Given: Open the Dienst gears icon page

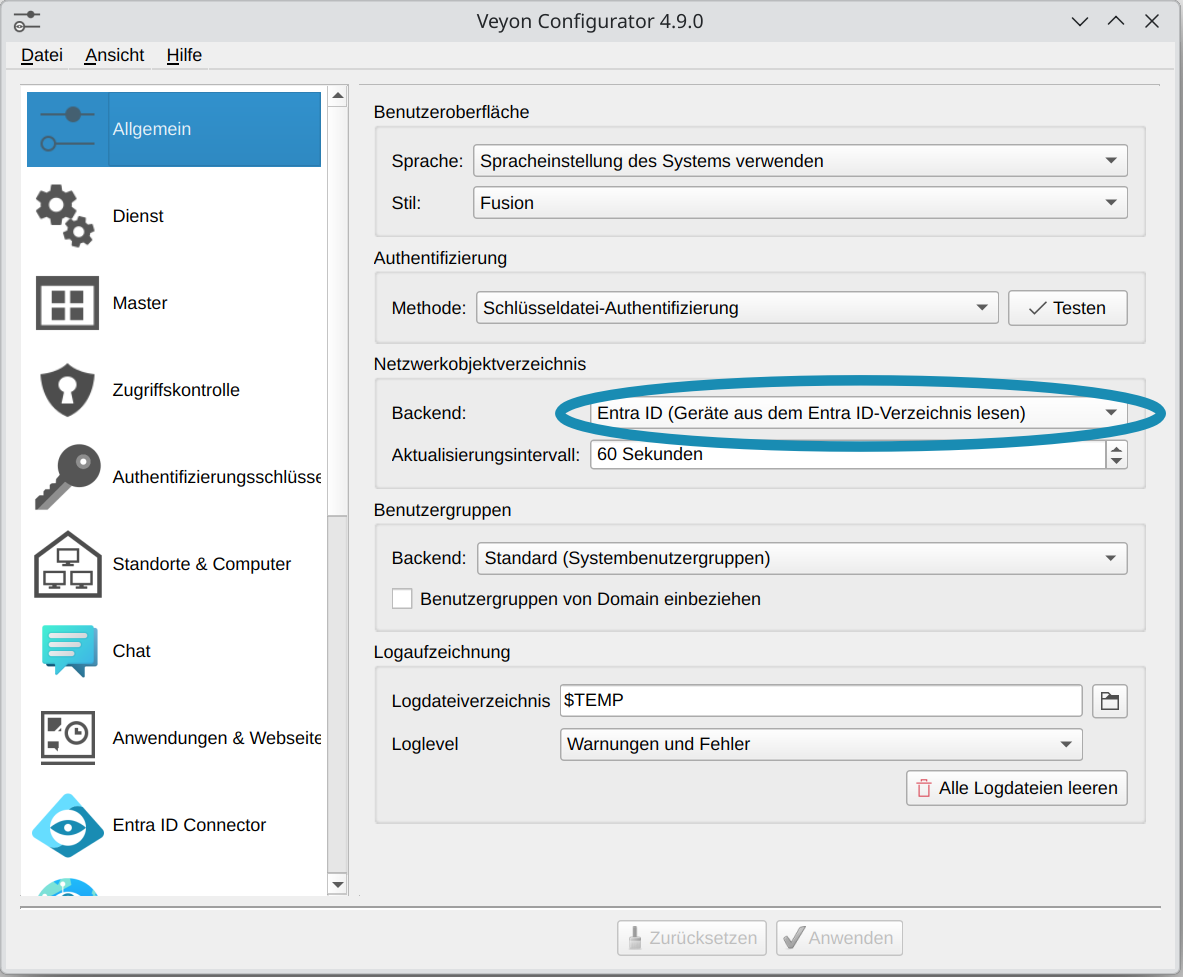Looking at the screenshot, I should pos(66,216).
